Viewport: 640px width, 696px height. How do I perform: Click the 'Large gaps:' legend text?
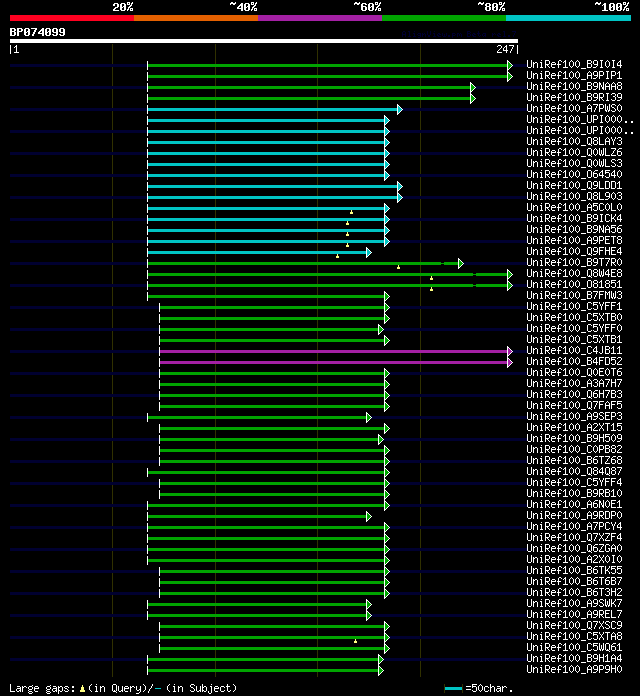[42, 688]
